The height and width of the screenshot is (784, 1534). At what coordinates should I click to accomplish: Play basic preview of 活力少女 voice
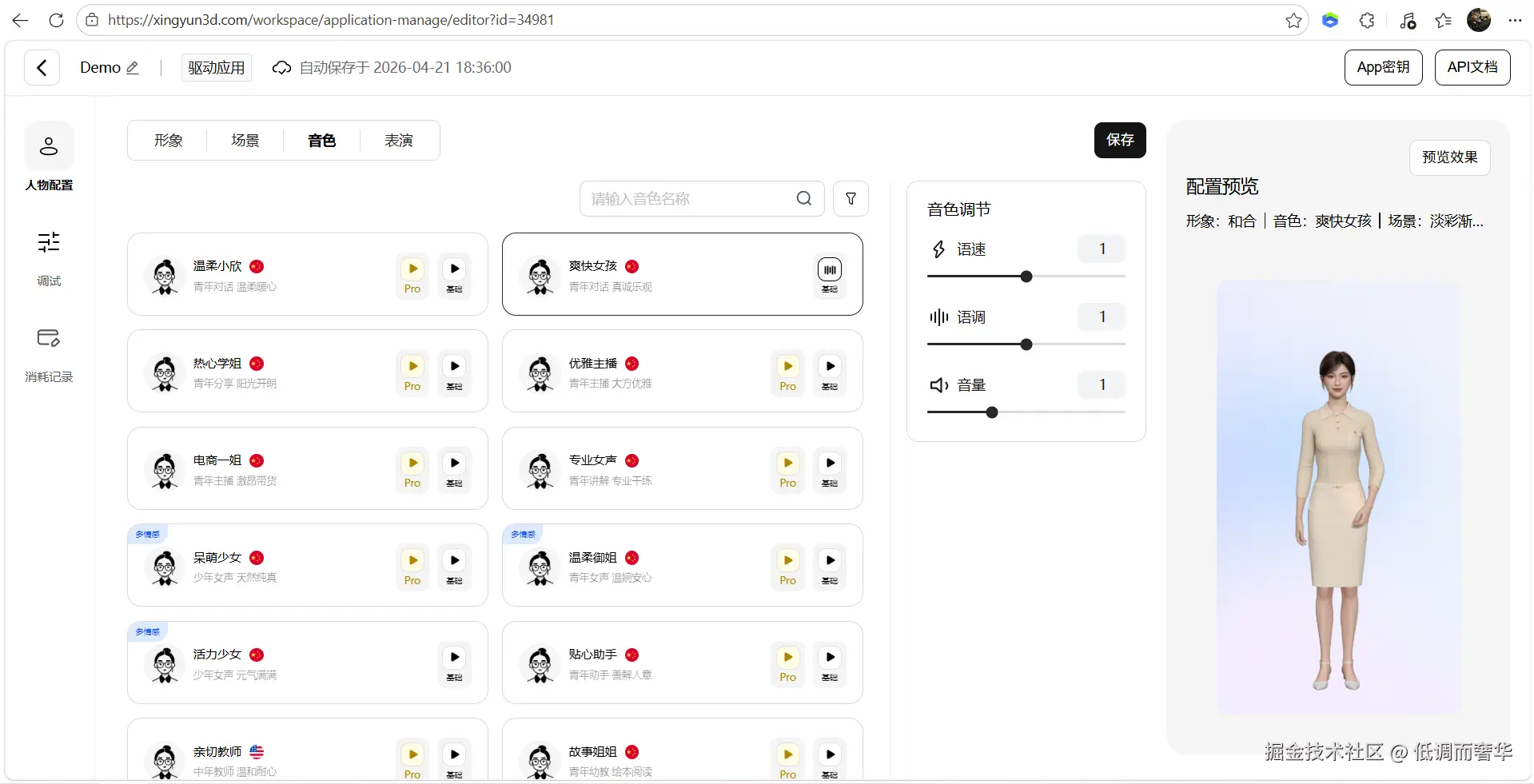454,658
